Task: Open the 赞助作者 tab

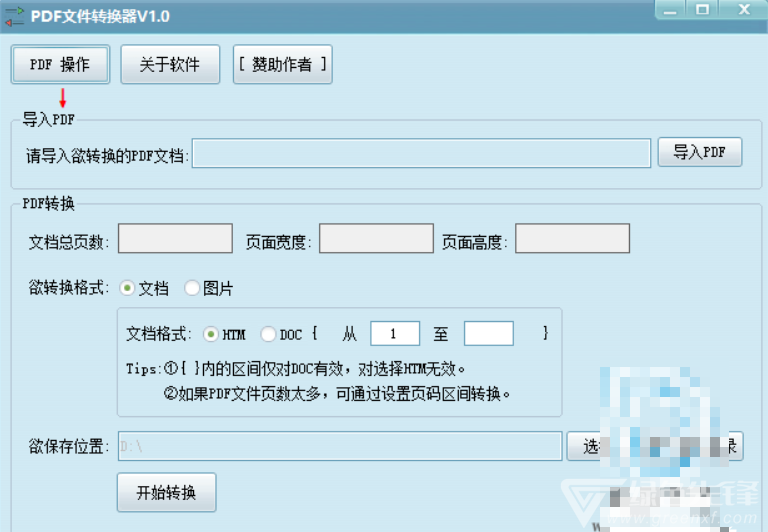Action: pos(283,64)
